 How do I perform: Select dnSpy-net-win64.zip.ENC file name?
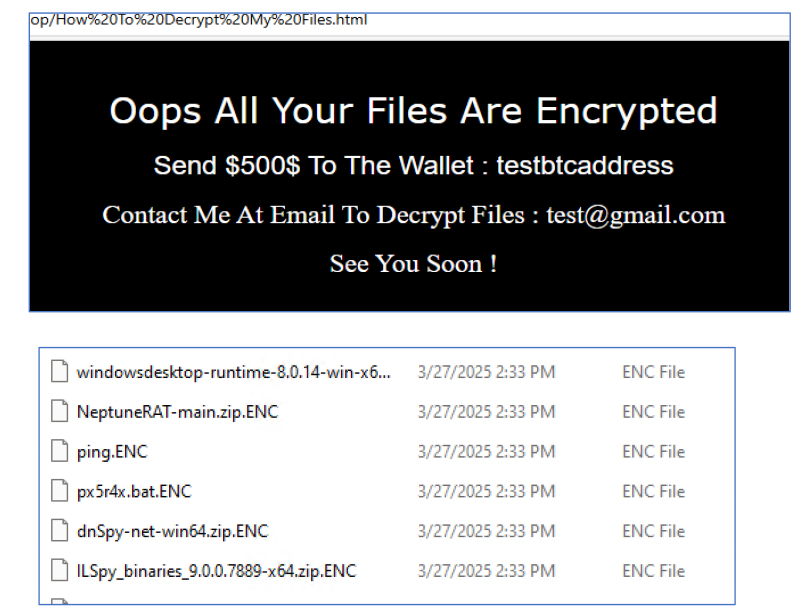pyautogui.click(x=173, y=532)
